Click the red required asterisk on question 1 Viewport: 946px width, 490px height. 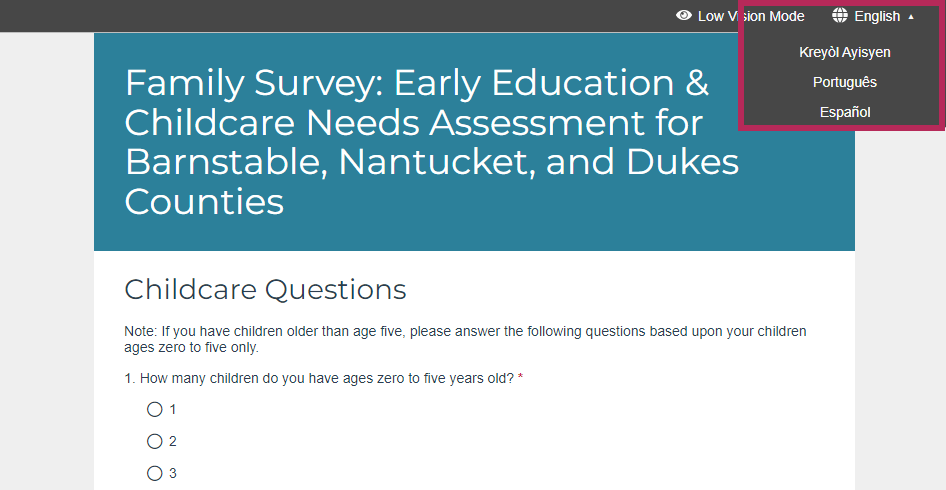521,378
